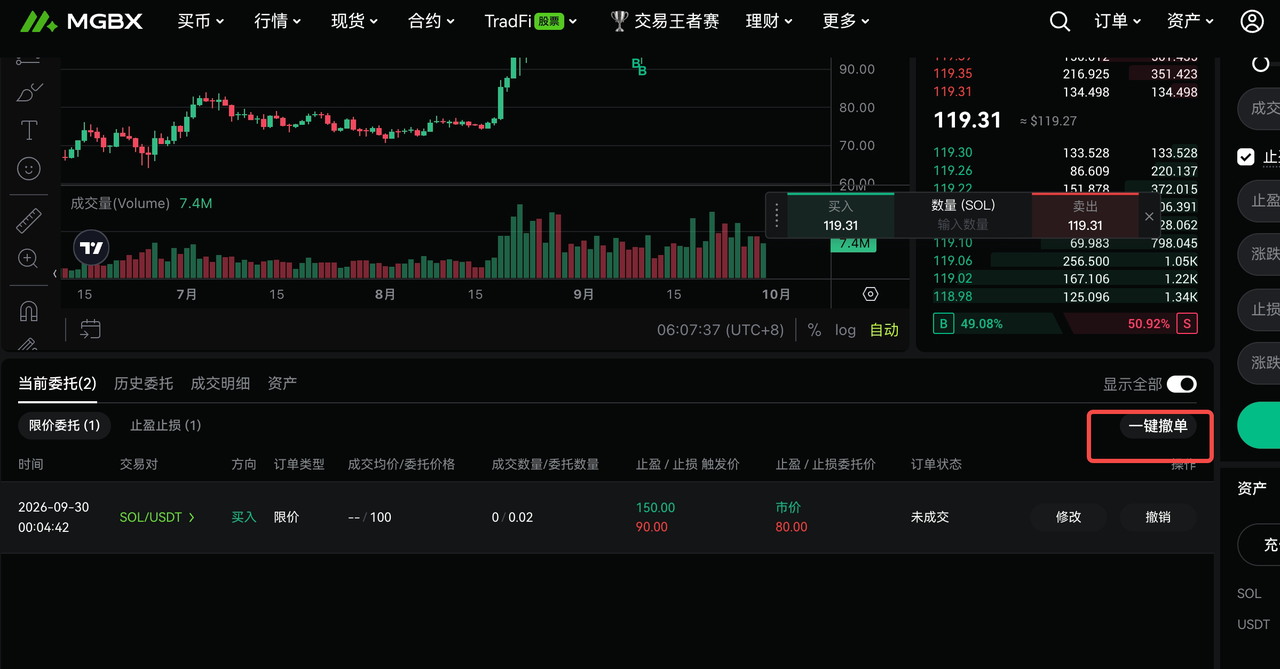Image resolution: width=1280 pixels, height=669 pixels.
Task: Click the 未成交 order status cell
Action: (x=930, y=517)
